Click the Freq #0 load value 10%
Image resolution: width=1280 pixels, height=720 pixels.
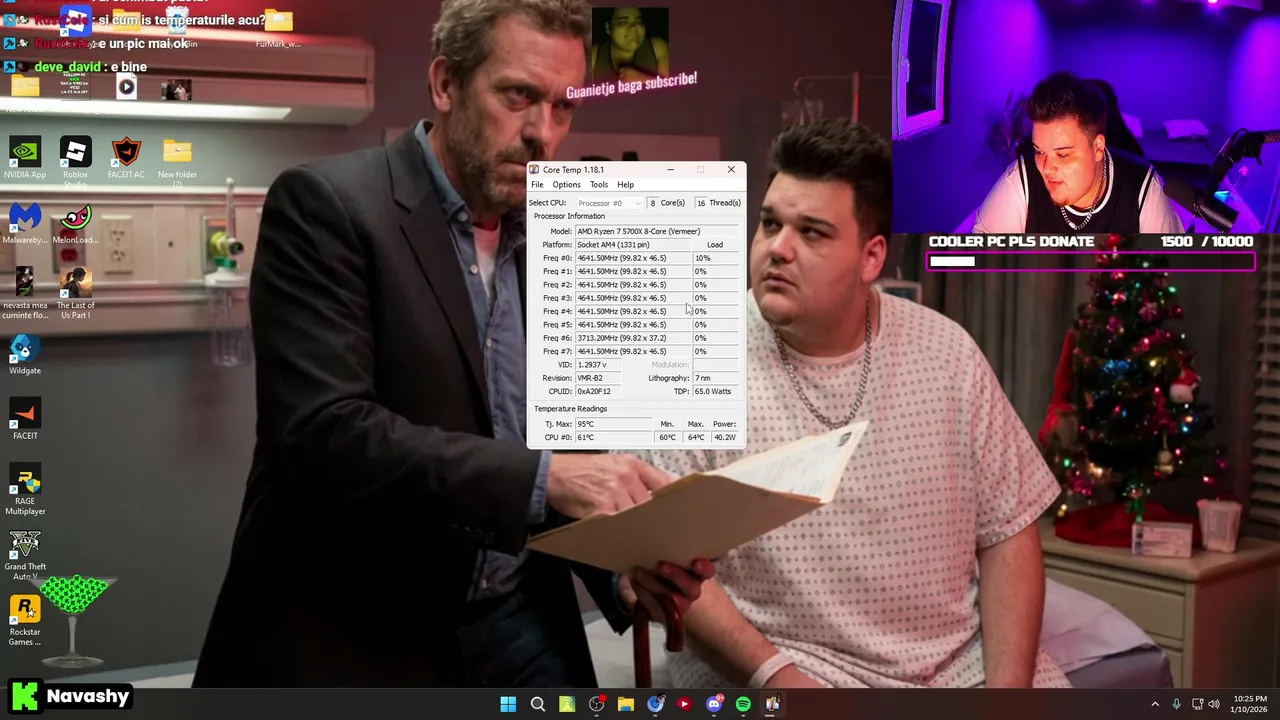click(716, 258)
